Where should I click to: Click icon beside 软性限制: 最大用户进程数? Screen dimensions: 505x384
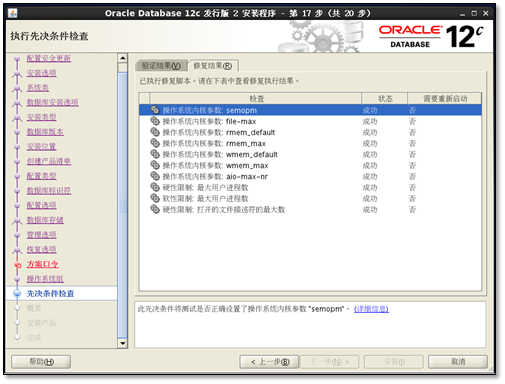coord(155,198)
